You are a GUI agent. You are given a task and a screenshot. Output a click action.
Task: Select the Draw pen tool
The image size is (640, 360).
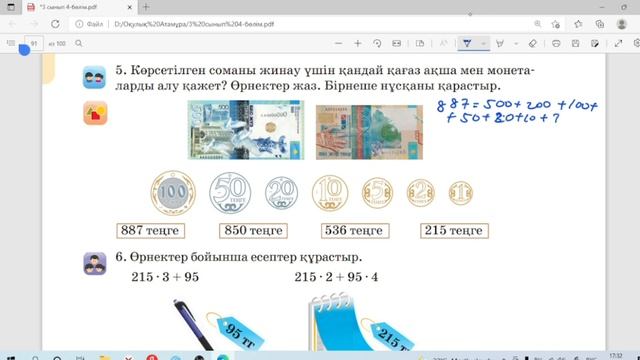(x=467, y=43)
